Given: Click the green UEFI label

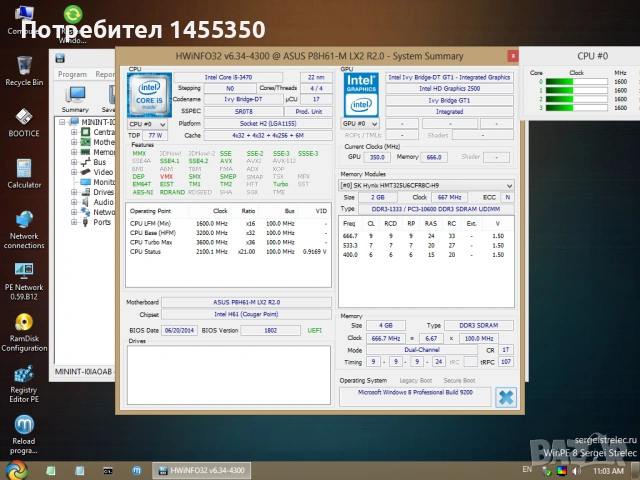Looking at the screenshot, I should point(314,330).
